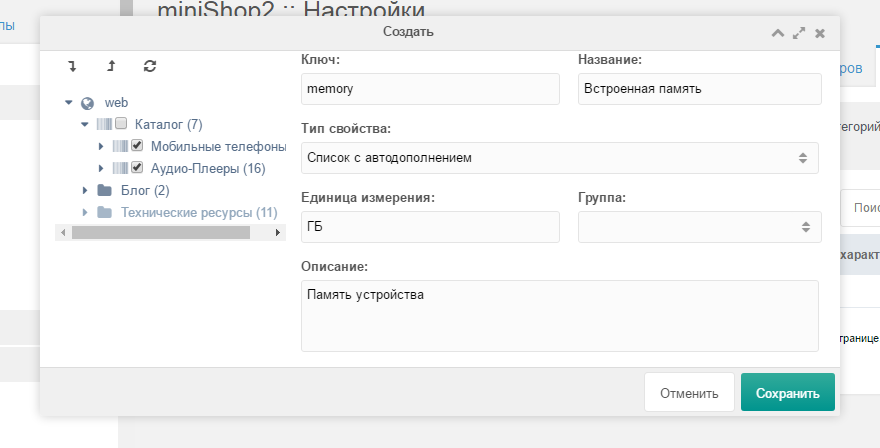This screenshot has height=448, width=880.
Task: Click the Ключ input field containing memory
Action: tap(430, 89)
